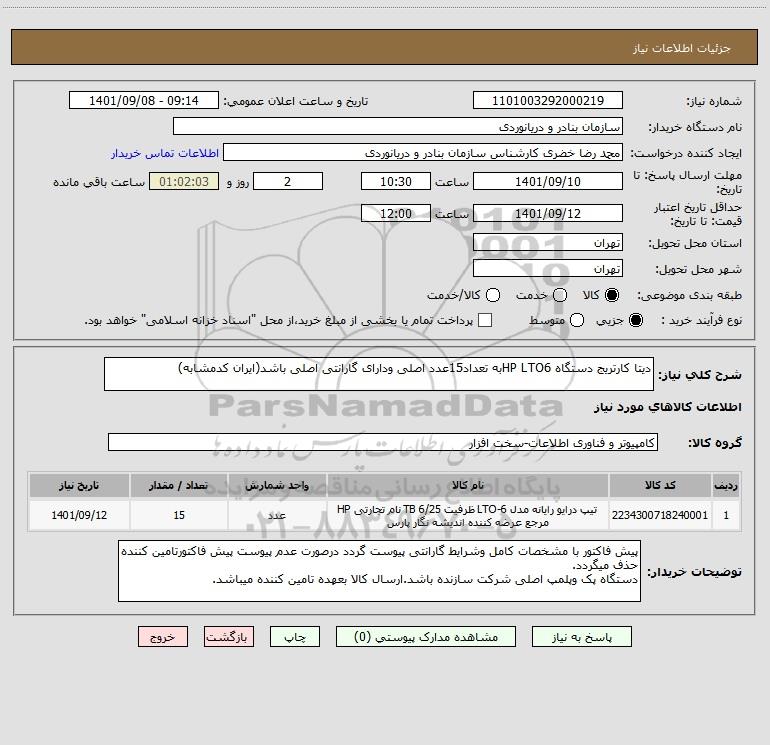770x745 pixels.
Task: Click the نام کالا column header
Action: (468, 485)
